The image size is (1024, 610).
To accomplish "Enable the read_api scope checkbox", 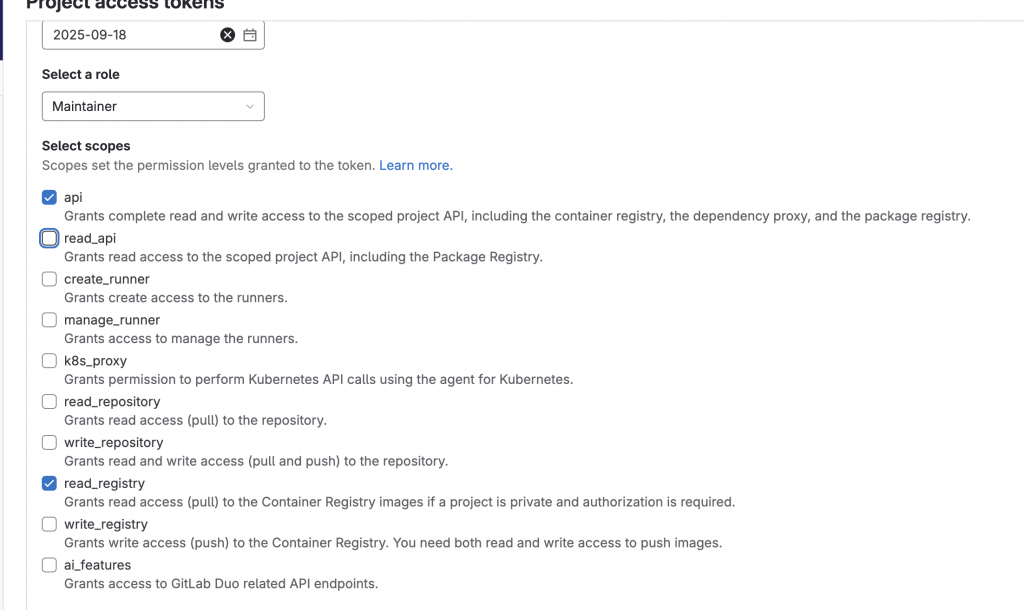I will pos(49,238).
